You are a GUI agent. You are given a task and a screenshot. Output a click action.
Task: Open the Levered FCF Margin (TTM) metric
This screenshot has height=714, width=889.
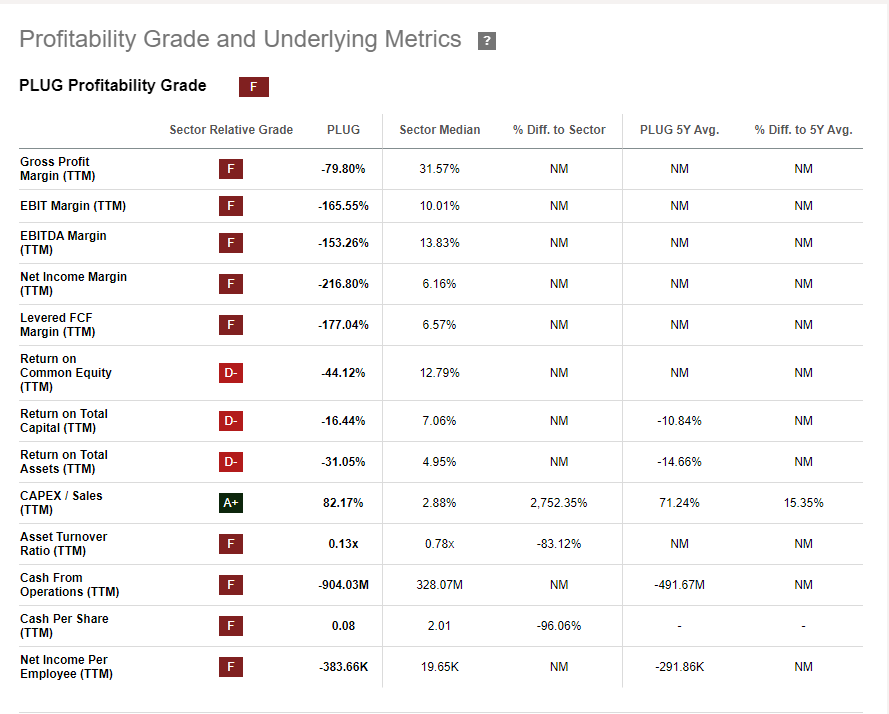coord(57,325)
